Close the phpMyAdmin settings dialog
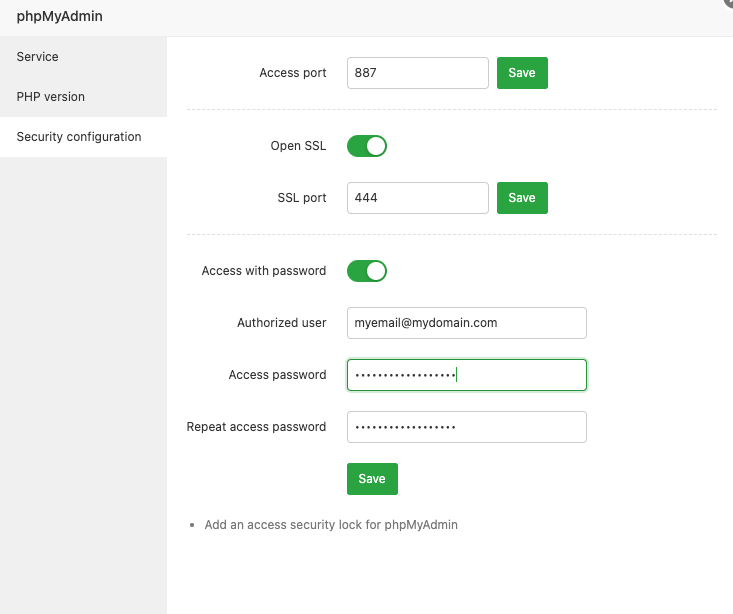Screen dimensions: 733x614 click(x=727, y=3)
